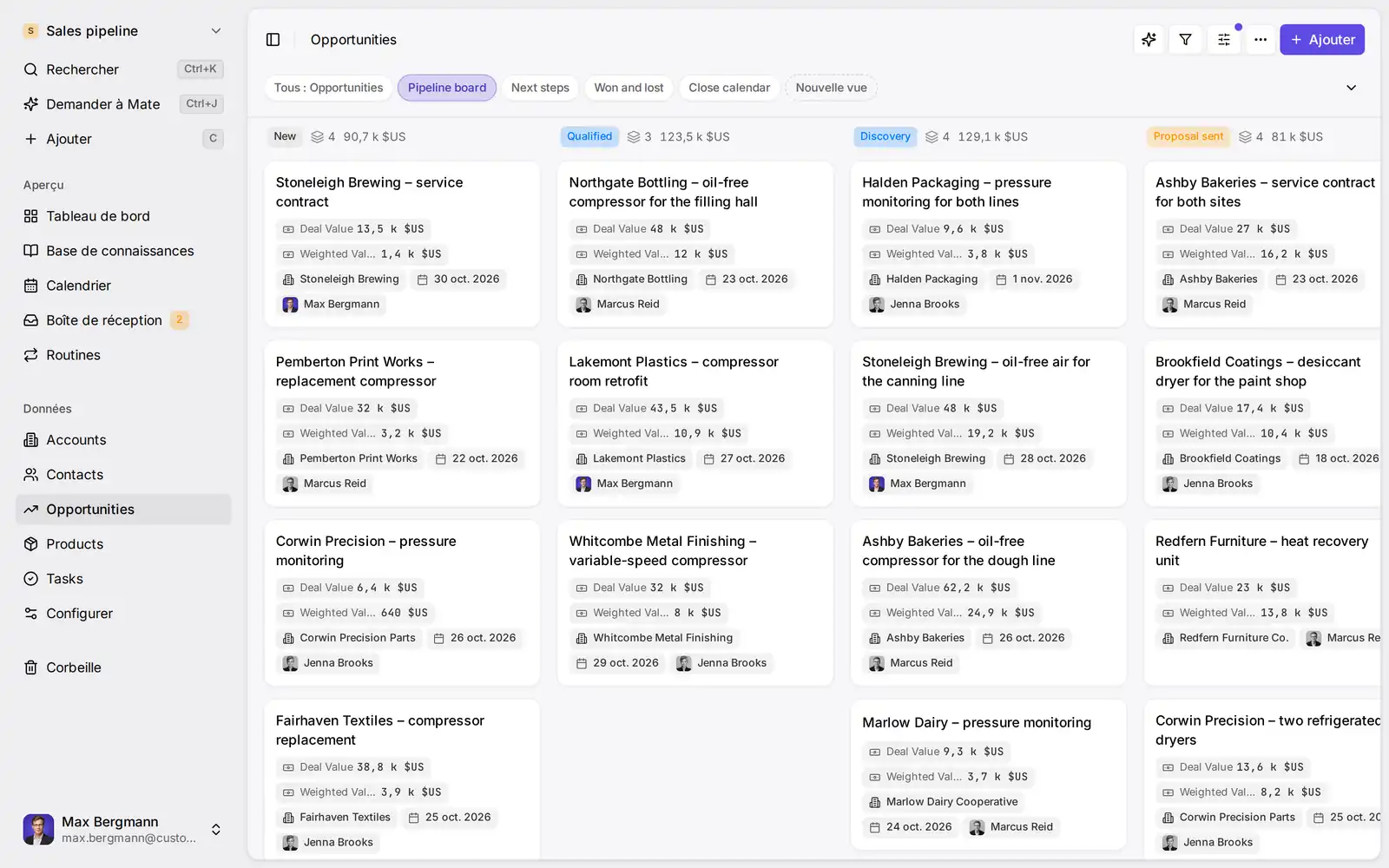Select Opportunities in sidebar
1389x868 pixels.
coord(123,510)
